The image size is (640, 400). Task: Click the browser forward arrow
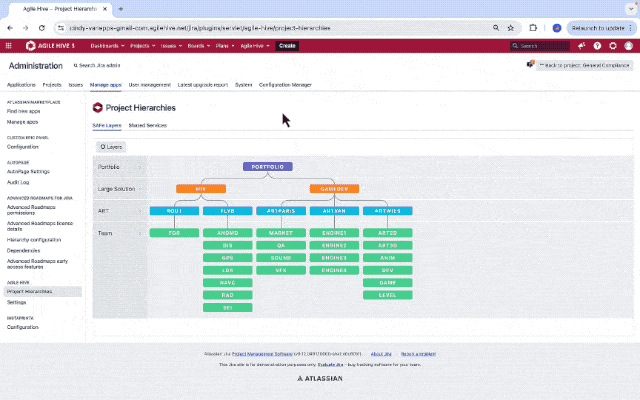pyautogui.click(x=26, y=28)
